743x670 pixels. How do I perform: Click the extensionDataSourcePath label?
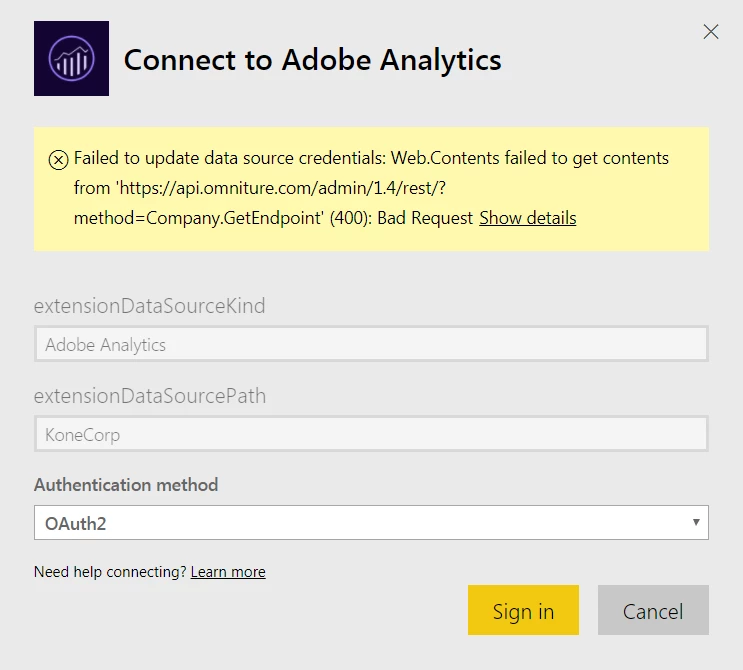pyautogui.click(x=150, y=396)
